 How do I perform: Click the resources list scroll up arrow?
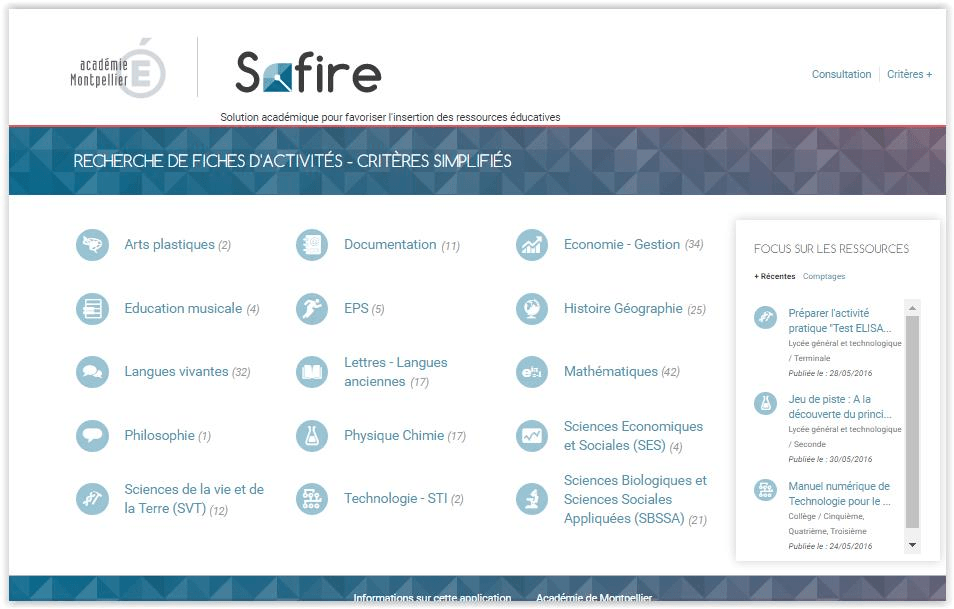(912, 308)
